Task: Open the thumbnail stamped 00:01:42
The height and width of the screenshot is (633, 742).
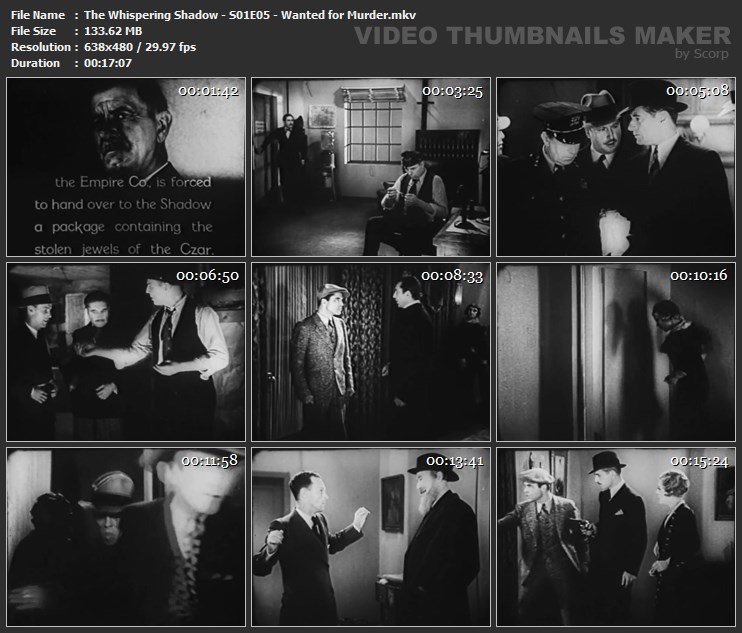Action: (126, 167)
